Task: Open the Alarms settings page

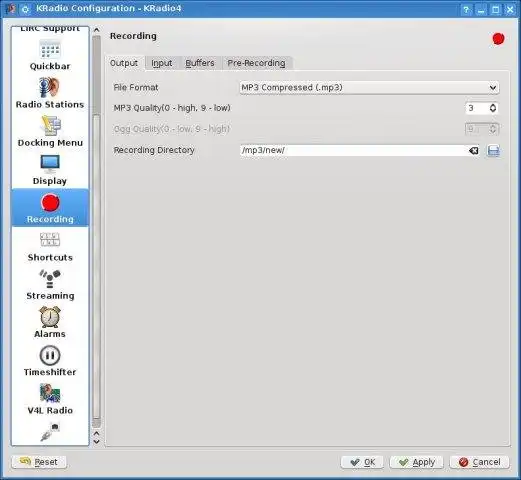Action: 50,323
